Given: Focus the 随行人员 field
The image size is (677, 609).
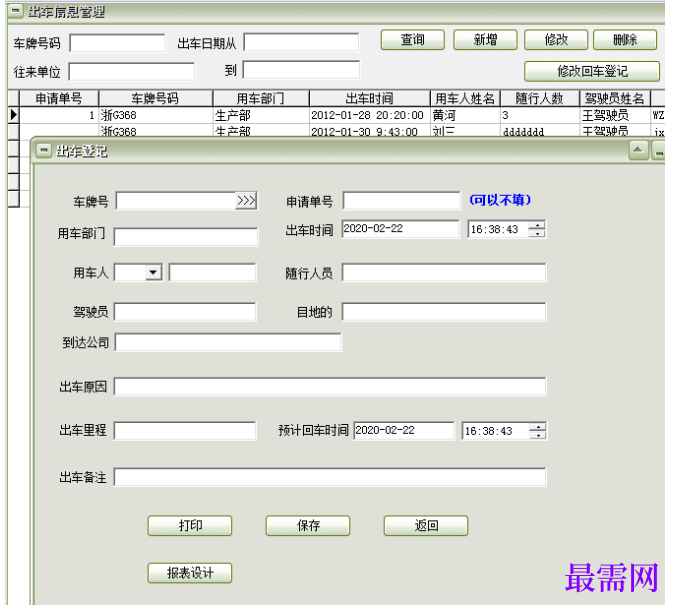Looking at the screenshot, I should tap(444, 273).
